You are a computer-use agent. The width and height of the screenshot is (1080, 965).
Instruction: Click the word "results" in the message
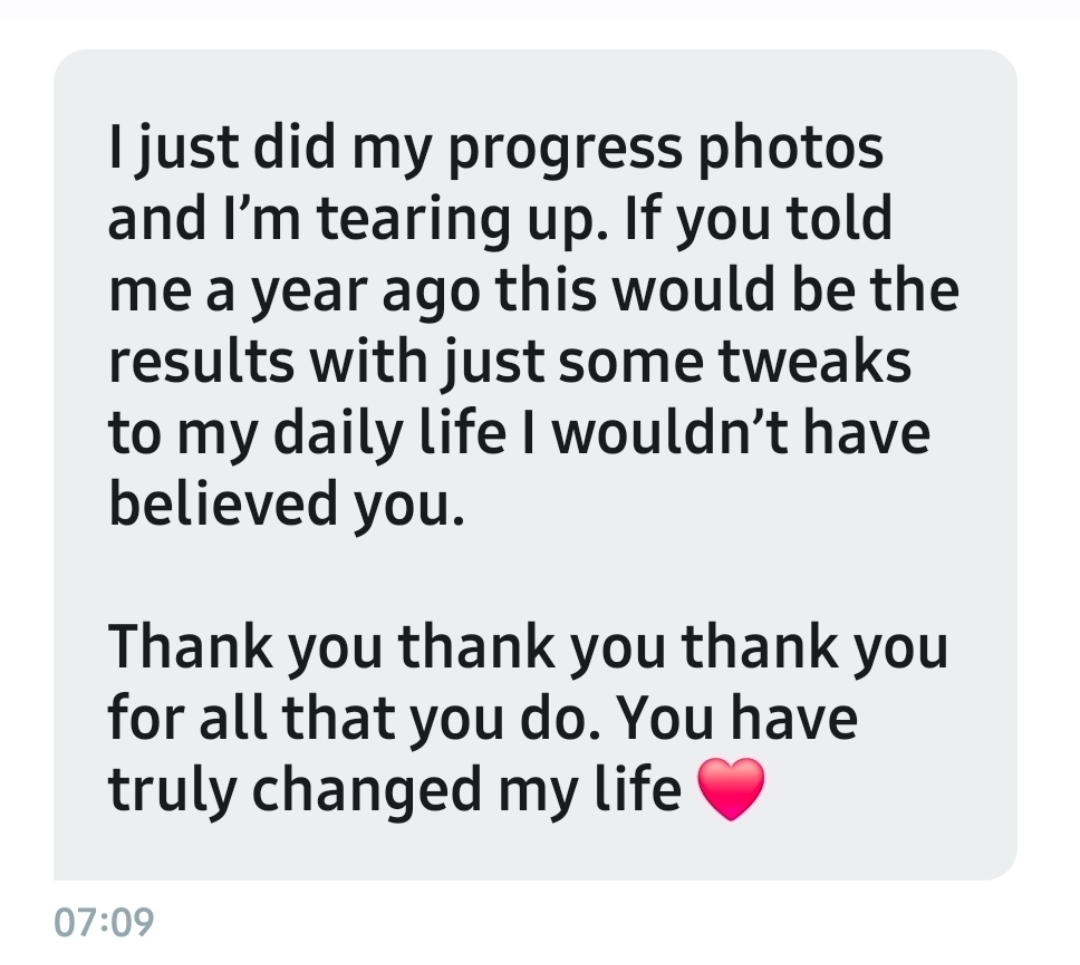202,362
